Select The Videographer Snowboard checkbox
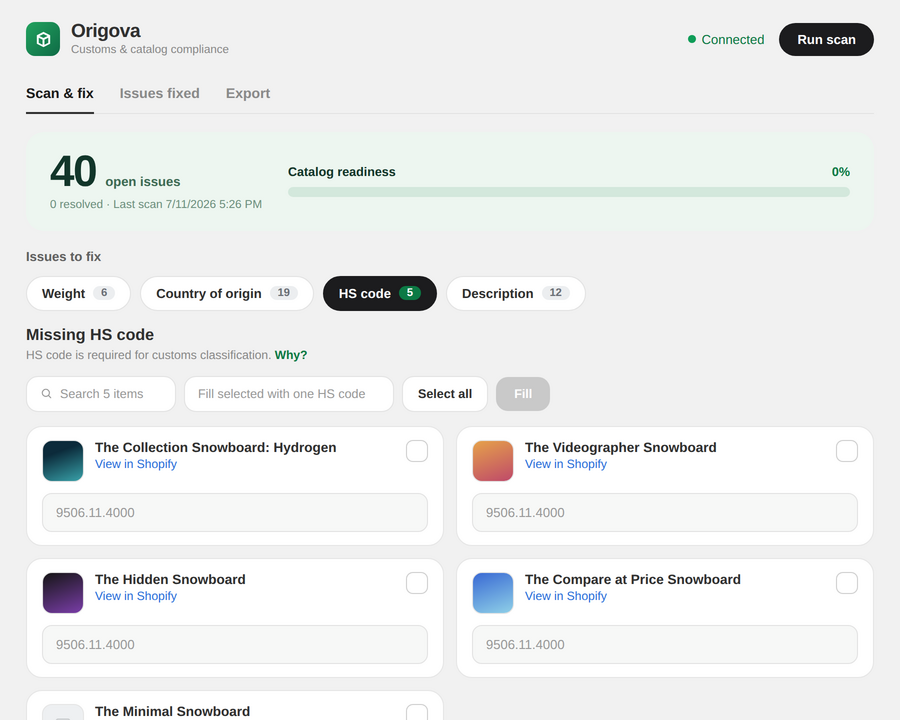 [x=847, y=451]
